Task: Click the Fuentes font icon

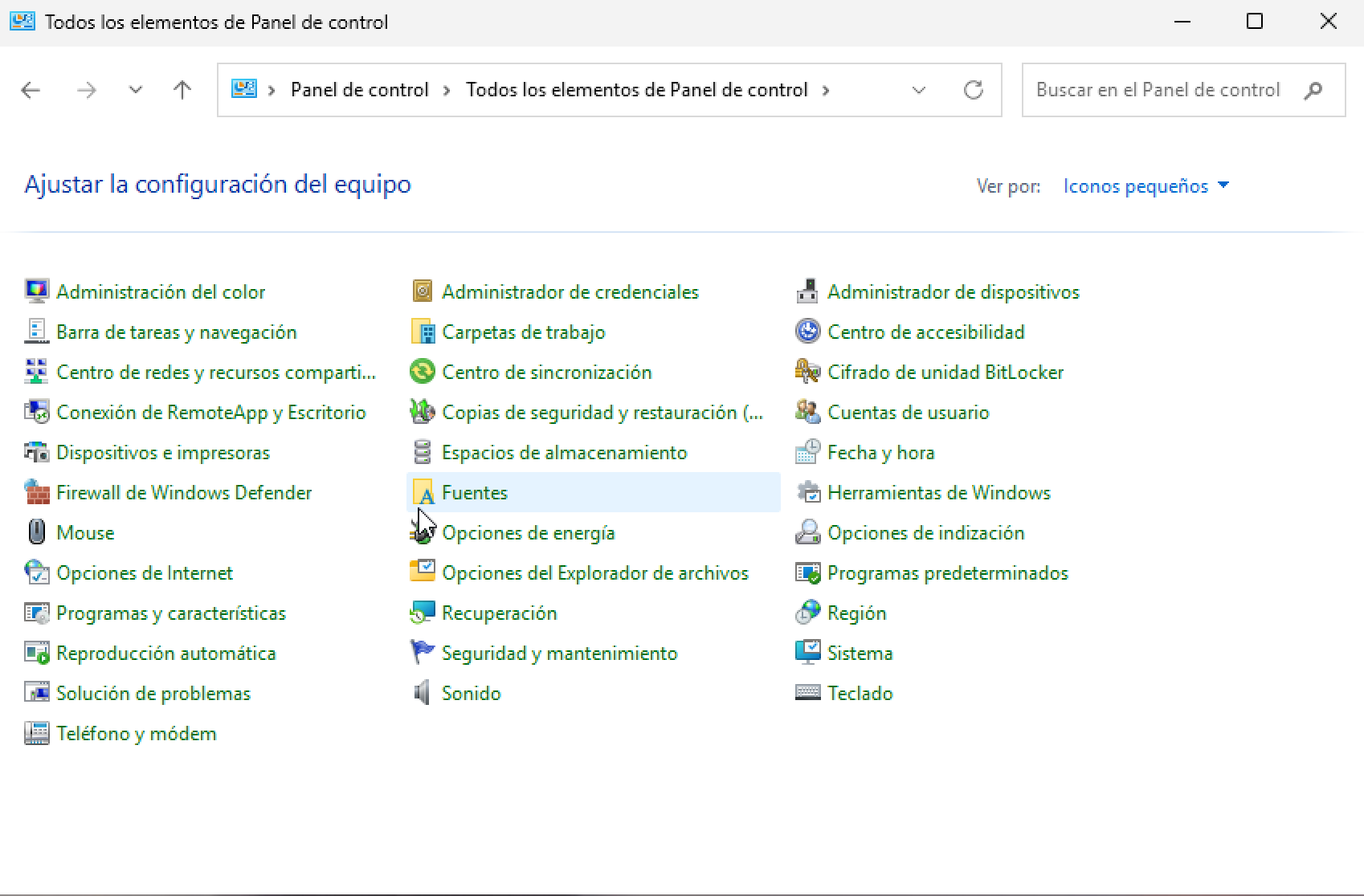Action: (x=422, y=492)
